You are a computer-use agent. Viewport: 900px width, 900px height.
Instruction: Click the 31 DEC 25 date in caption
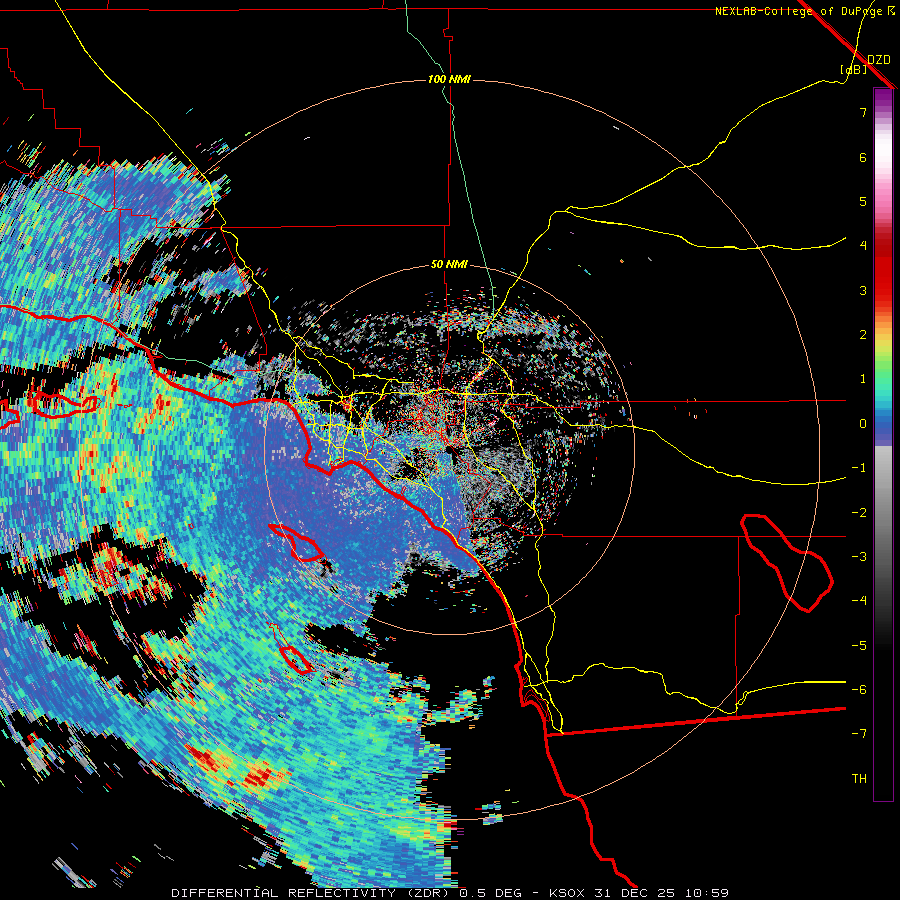(636, 893)
